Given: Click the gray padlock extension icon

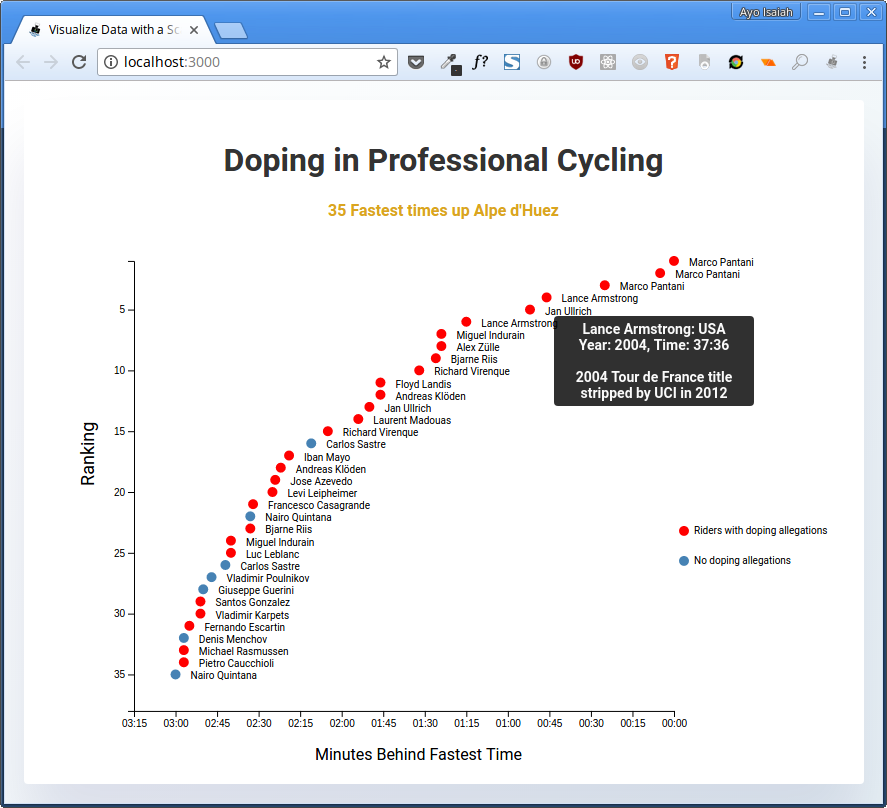Looking at the screenshot, I should pos(544,62).
